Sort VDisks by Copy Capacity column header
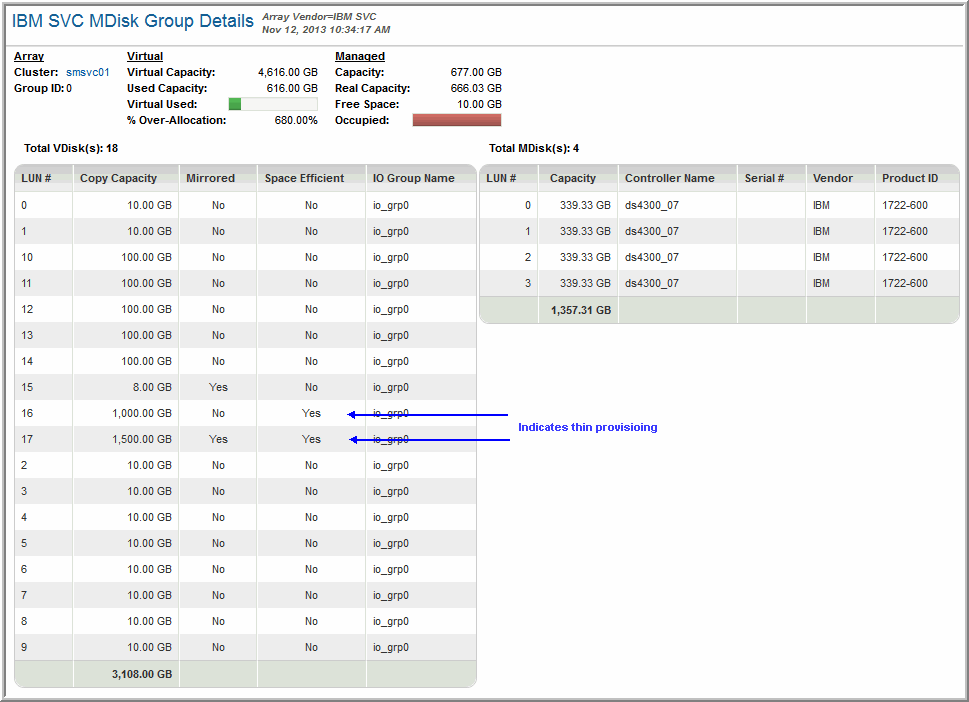 [118, 178]
